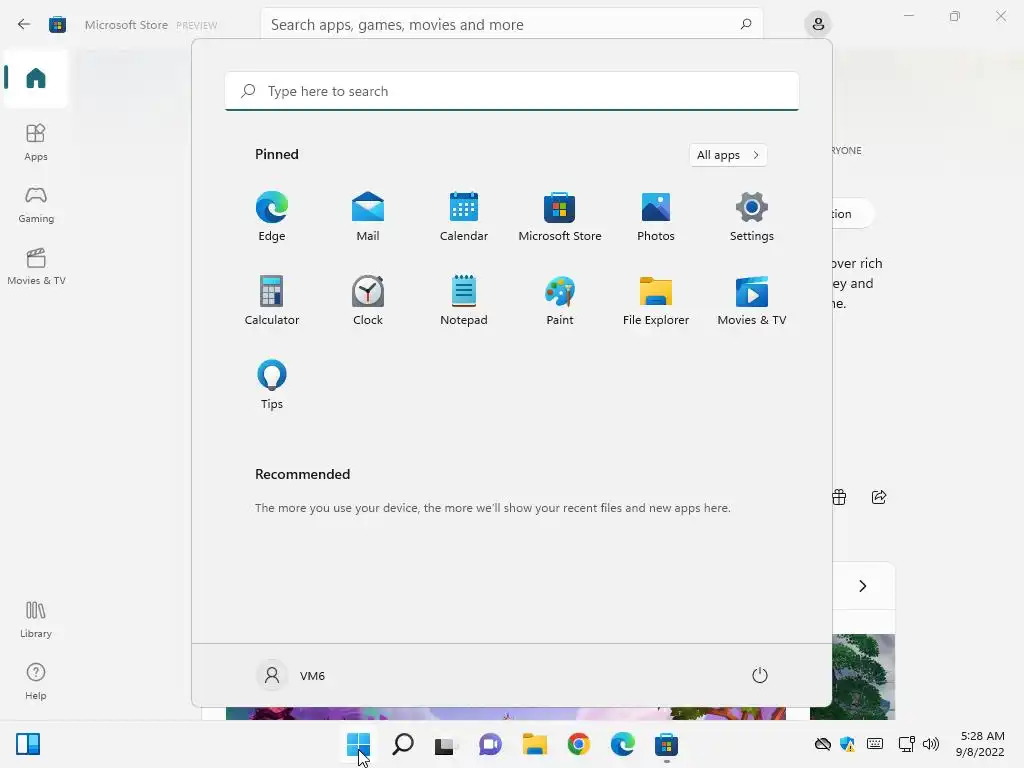Go to Home in Microsoft Store sidebar
The image size is (1024, 768).
(x=36, y=78)
